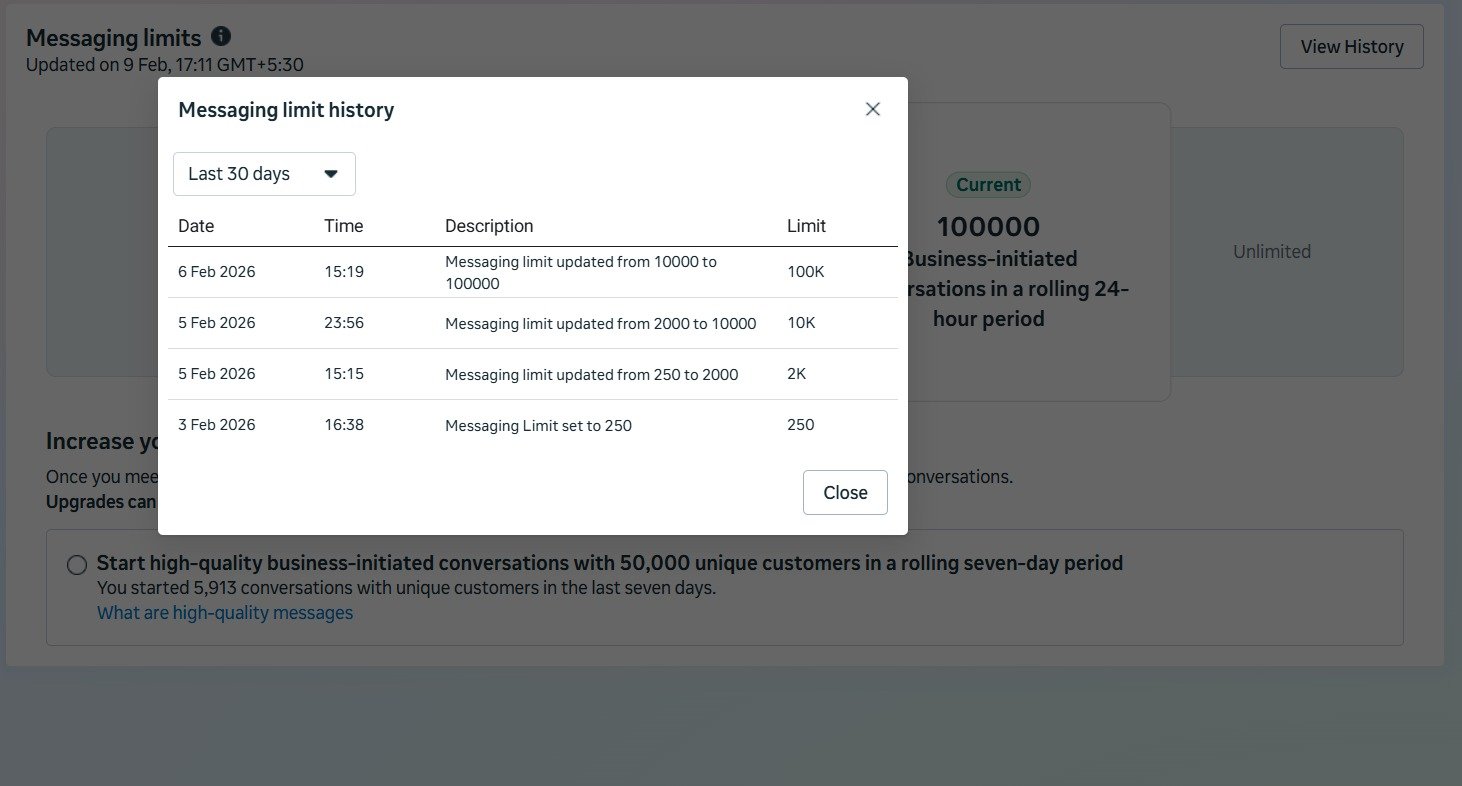
Task: Click the View History button
Action: coord(1351,45)
